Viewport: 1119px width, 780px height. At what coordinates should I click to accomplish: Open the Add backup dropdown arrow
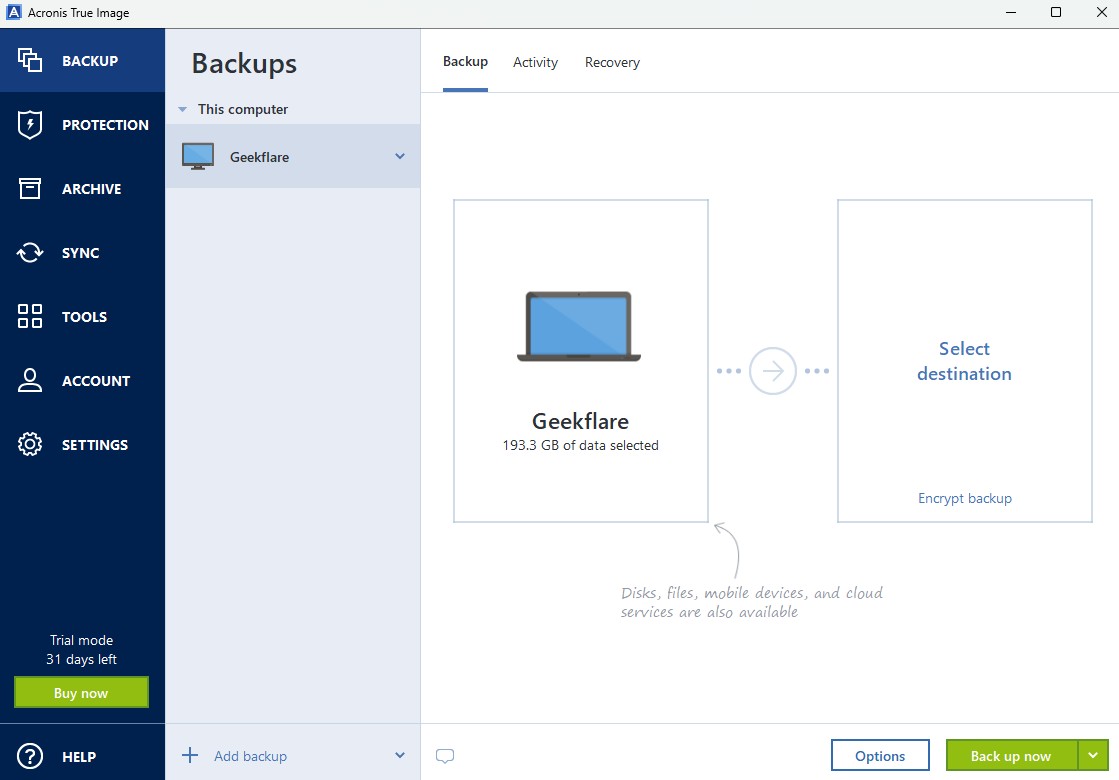[x=400, y=755]
